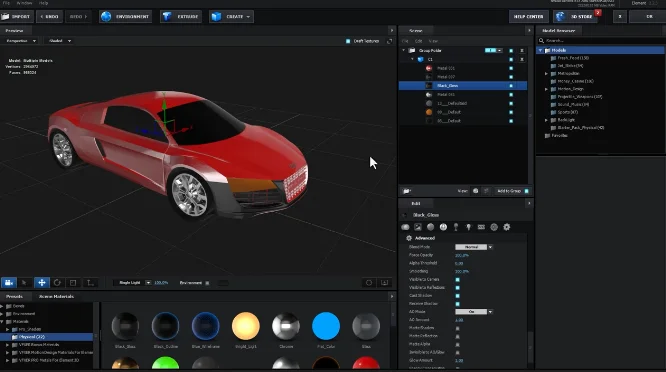This screenshot has width=666, height=372.
Task: Open the Advanced gear tab icon in Edit panel
Action: 507,227
